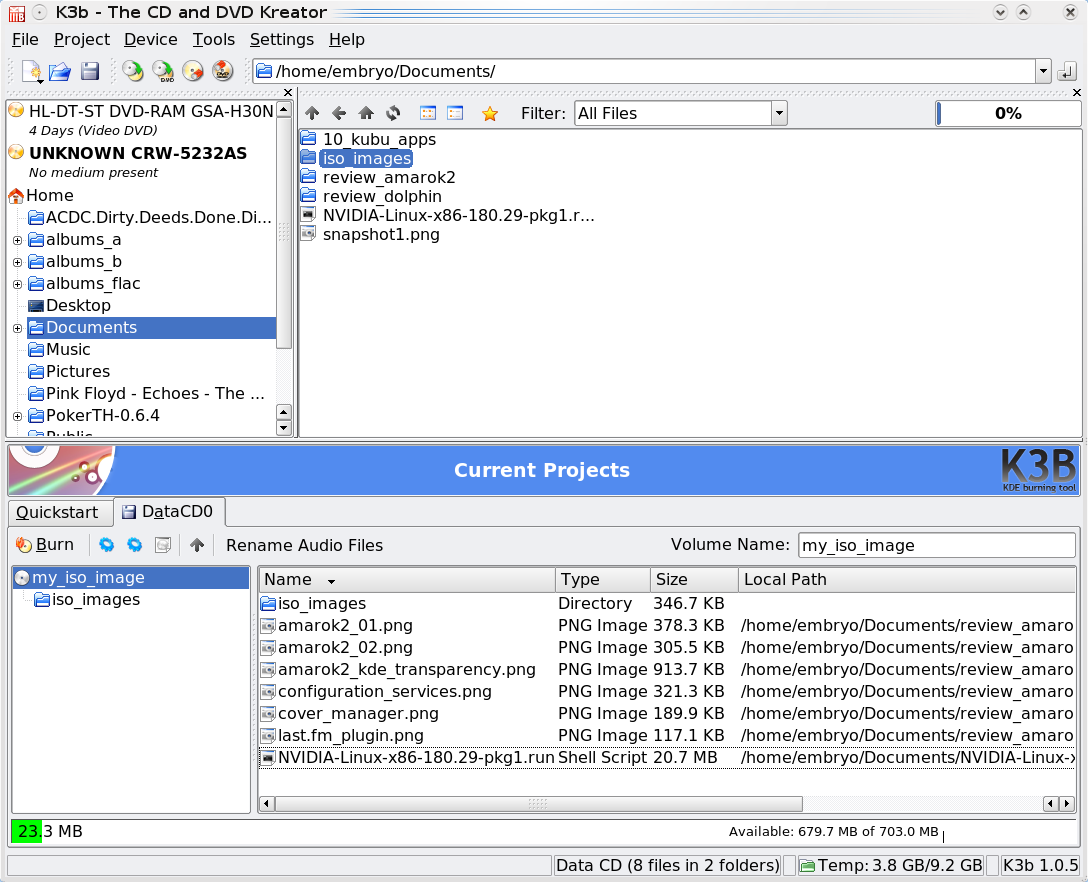Click the first blue project action icon
This screenshot has width=1088, height=882.
pyautogui.click(x=107, y=545)
